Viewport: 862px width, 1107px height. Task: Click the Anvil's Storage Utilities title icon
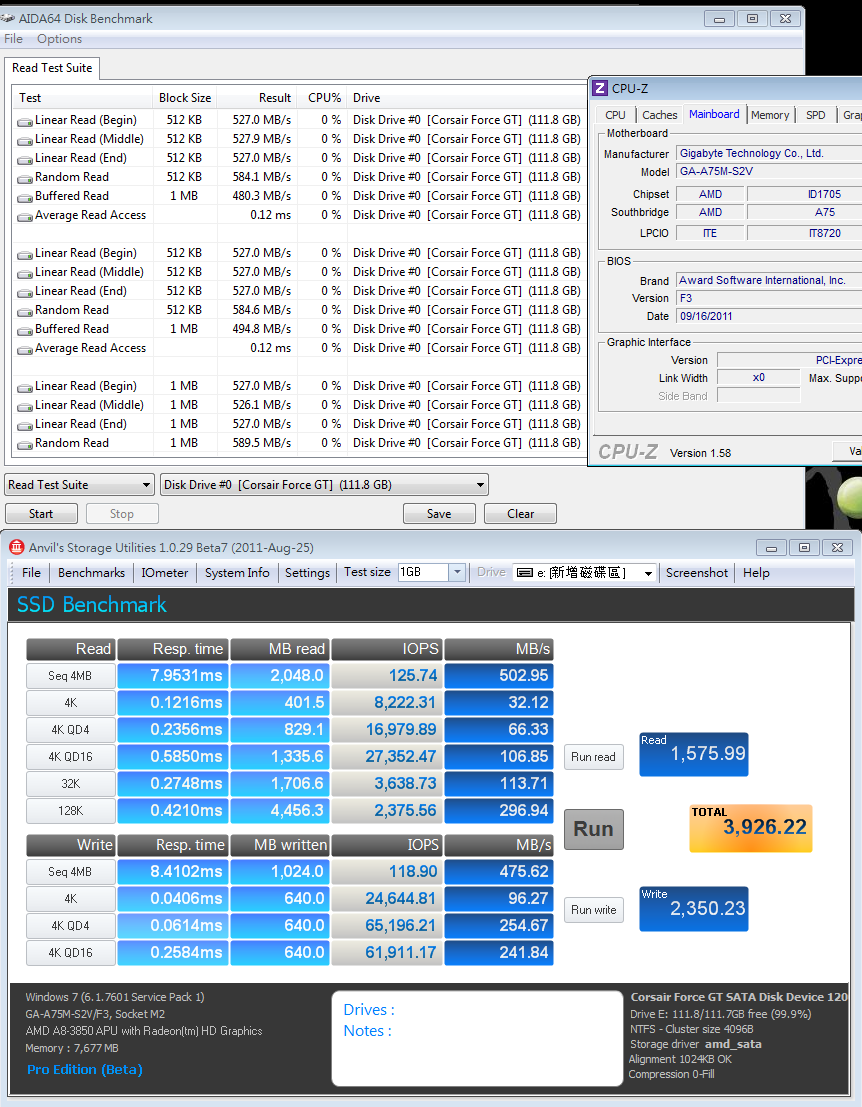click(x=16, y=547)
